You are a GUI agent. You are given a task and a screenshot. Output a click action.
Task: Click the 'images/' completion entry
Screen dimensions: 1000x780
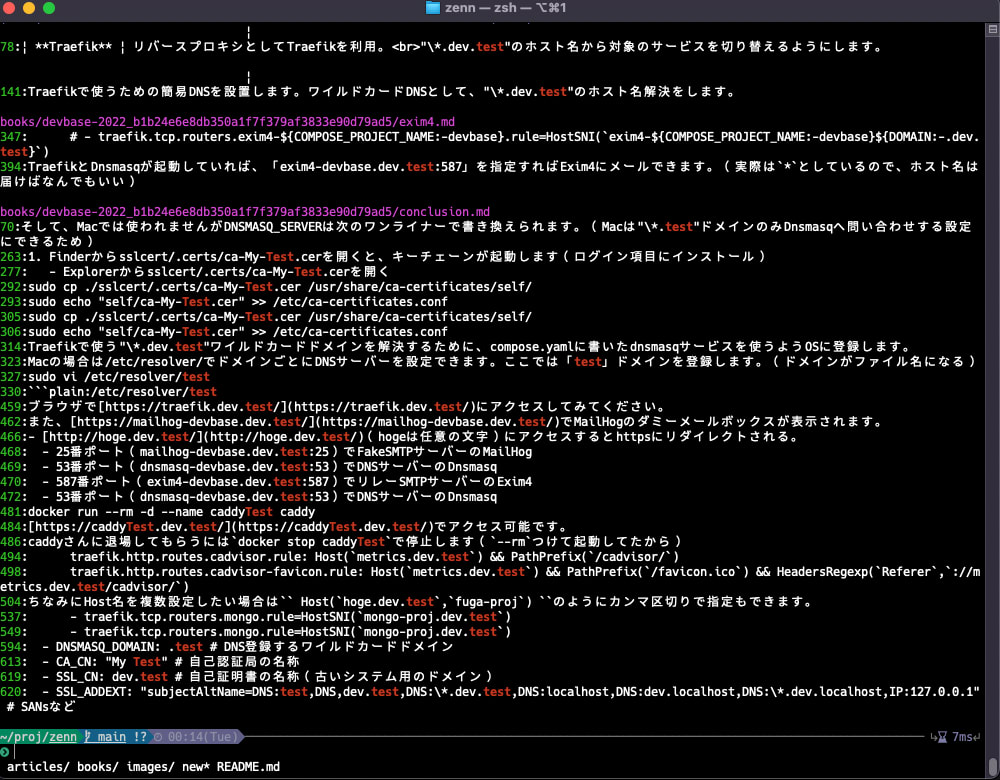click(x=150, y=767)
